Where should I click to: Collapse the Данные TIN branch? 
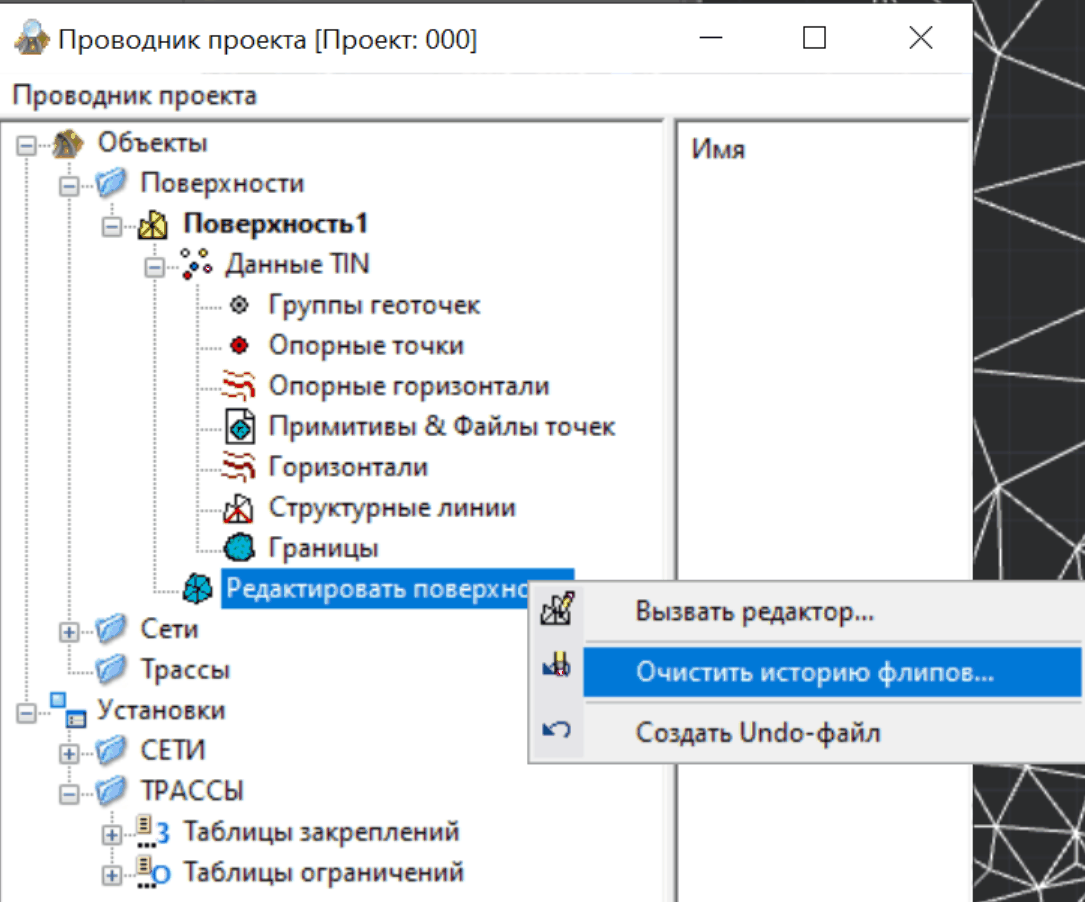pos(155,266)
